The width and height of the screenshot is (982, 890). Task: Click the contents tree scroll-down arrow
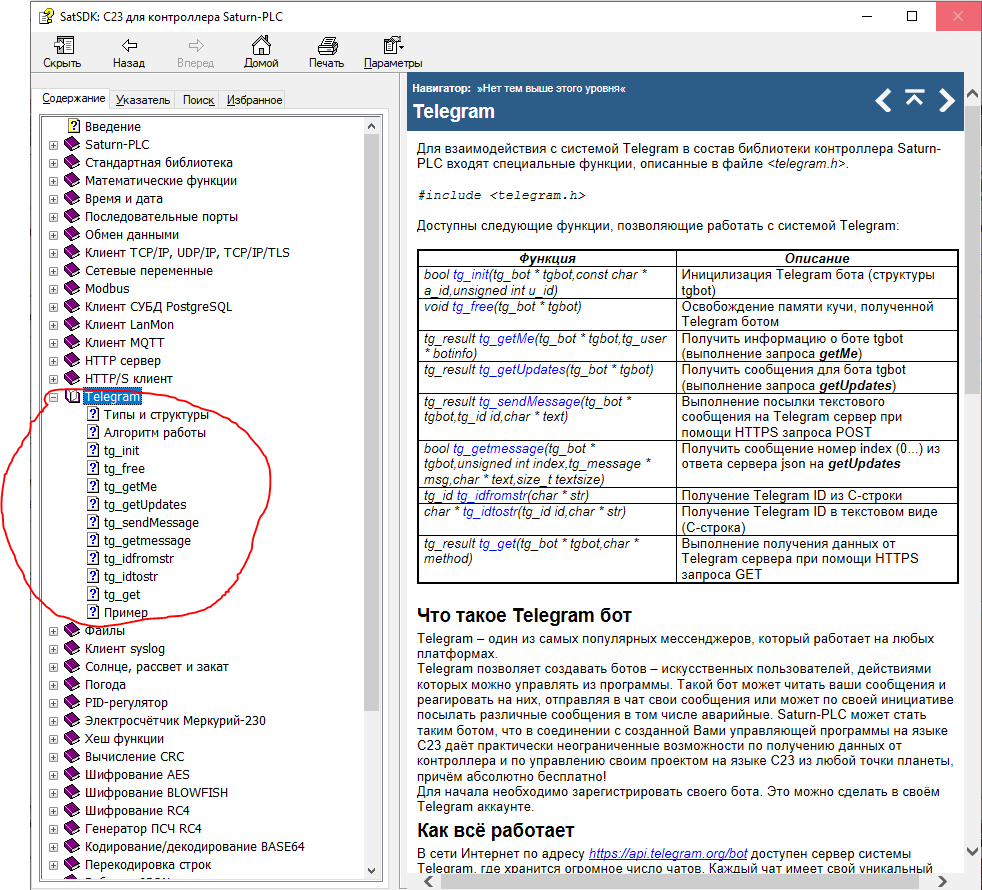tap(371, 871)
